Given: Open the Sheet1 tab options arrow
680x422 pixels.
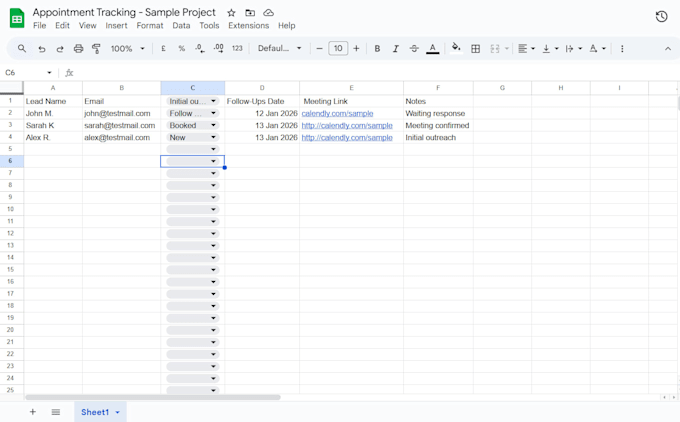Looking at the screenshot, I should coord(118,412).
